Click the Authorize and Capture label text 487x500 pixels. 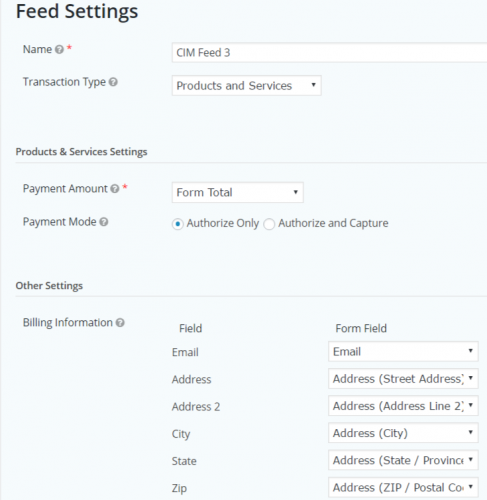(333, 223)
